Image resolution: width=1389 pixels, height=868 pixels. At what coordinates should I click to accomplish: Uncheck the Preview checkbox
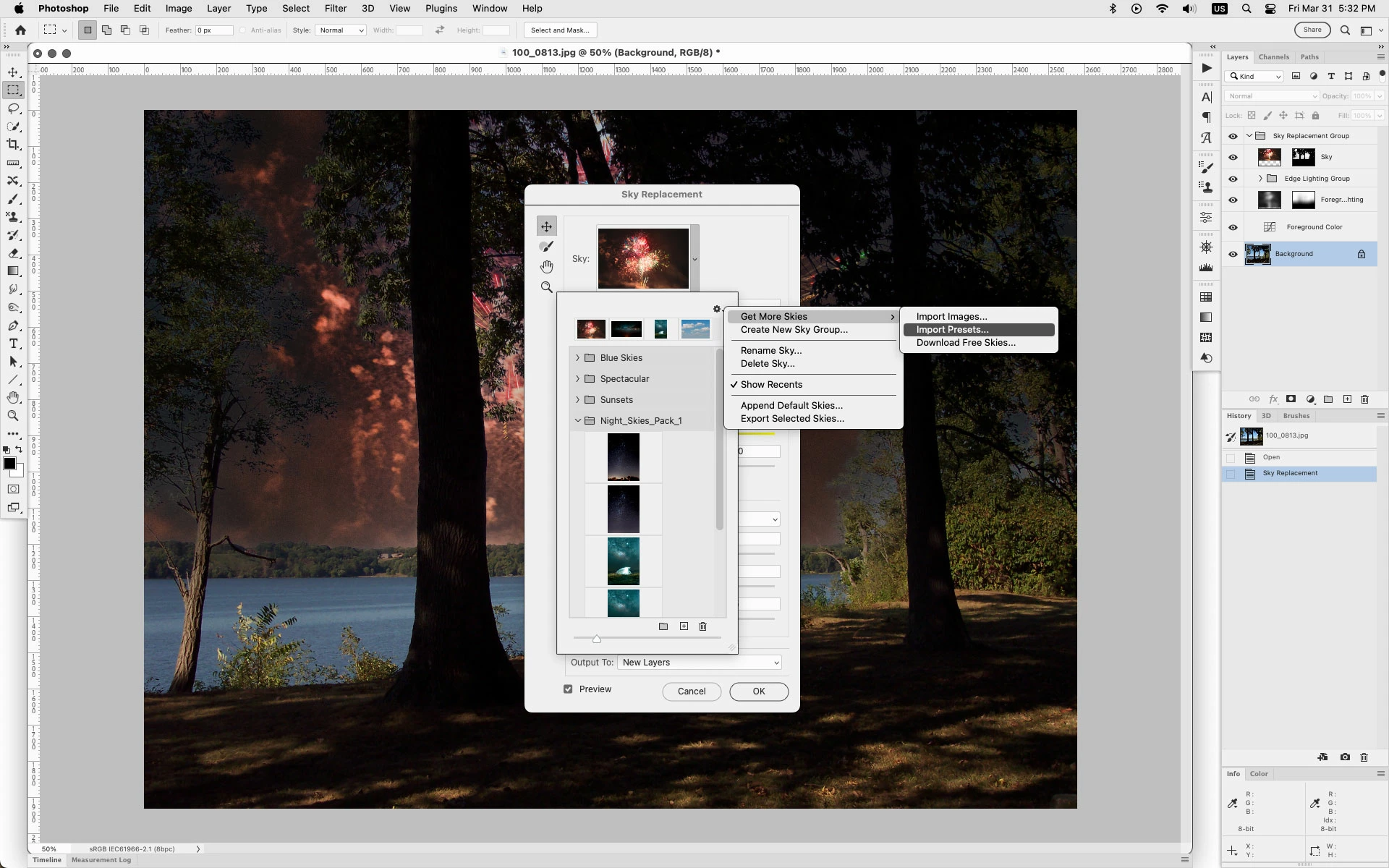tap(568, 689)
